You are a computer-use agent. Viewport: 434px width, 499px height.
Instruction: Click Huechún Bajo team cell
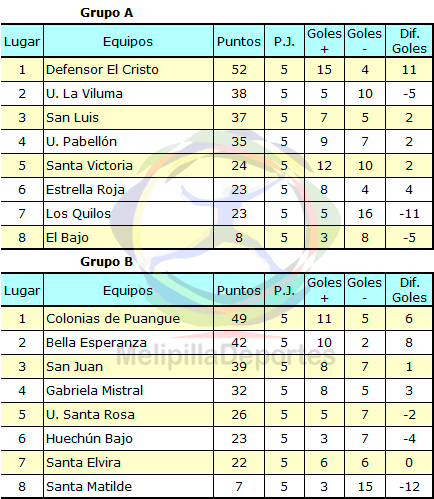click(x=128, y=438)
